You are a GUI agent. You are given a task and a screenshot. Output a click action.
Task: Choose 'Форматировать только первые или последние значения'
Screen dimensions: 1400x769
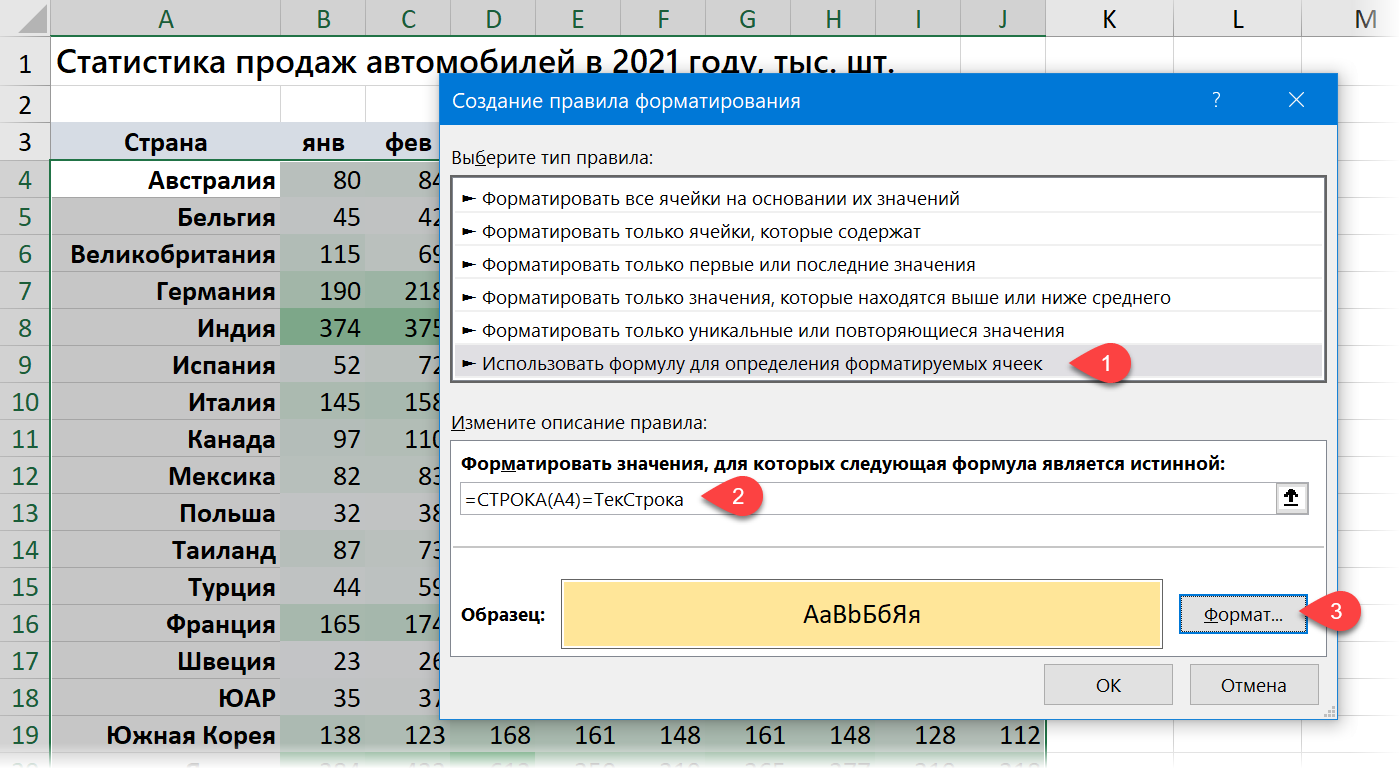pos(728,264)
